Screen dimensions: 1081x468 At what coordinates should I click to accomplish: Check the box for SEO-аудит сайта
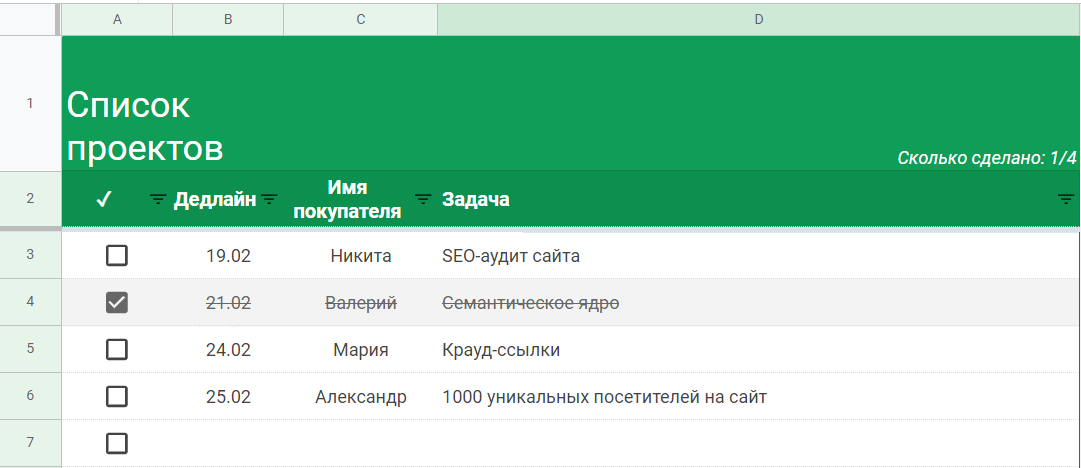click(117, 256)
